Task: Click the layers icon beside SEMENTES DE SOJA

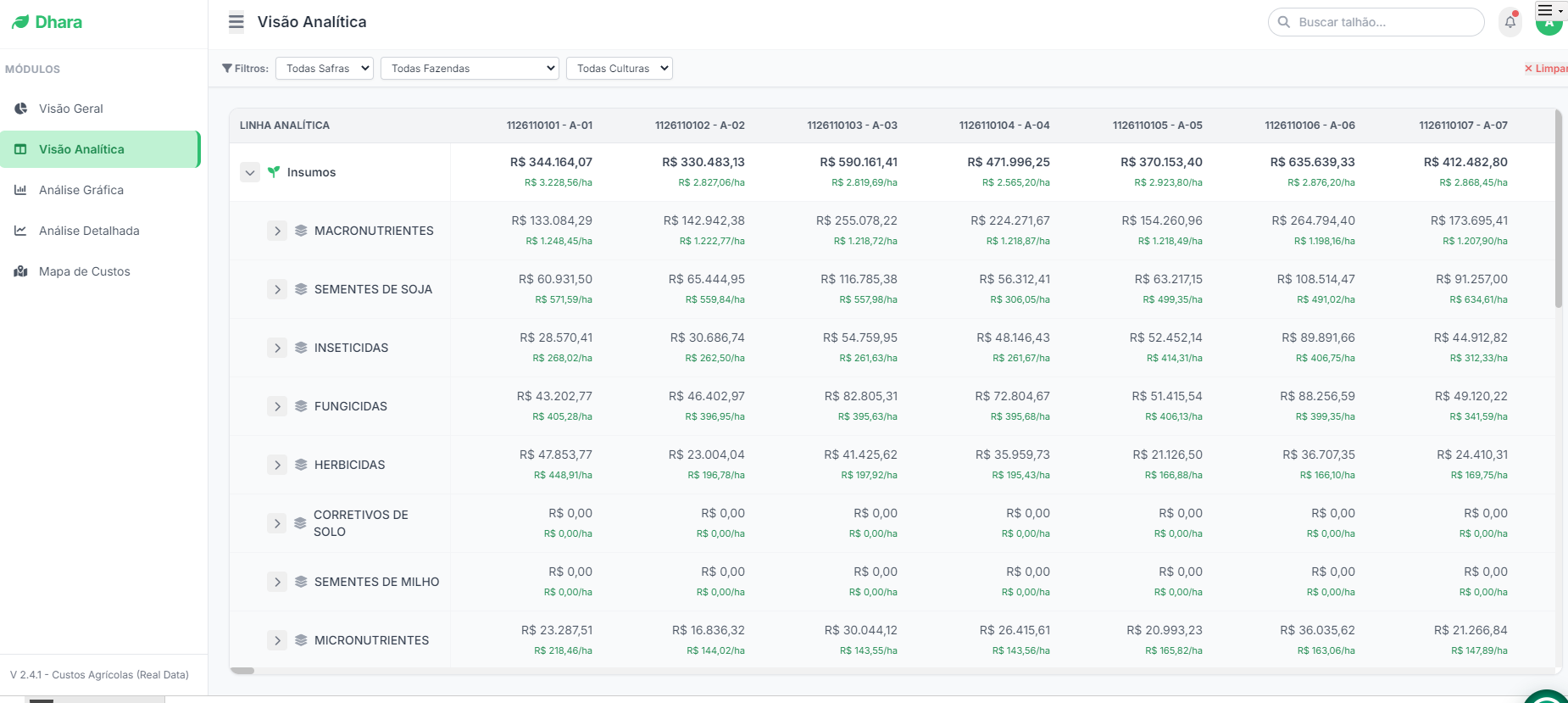Action: pos(301,289)
